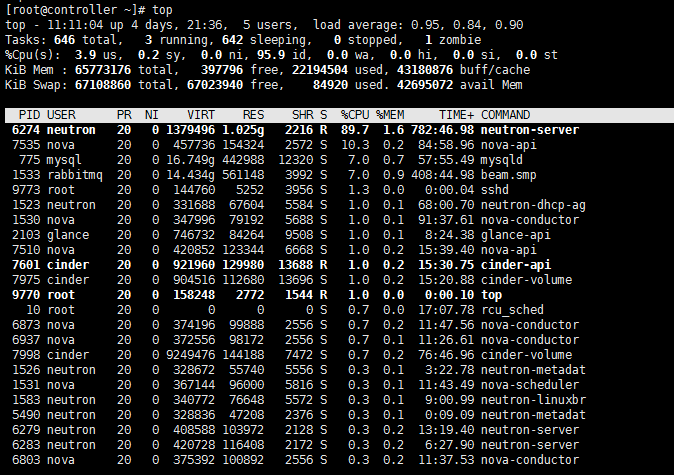
Task: Click PID 7535 in the nova-api row
Action: (x=26, y=145)
